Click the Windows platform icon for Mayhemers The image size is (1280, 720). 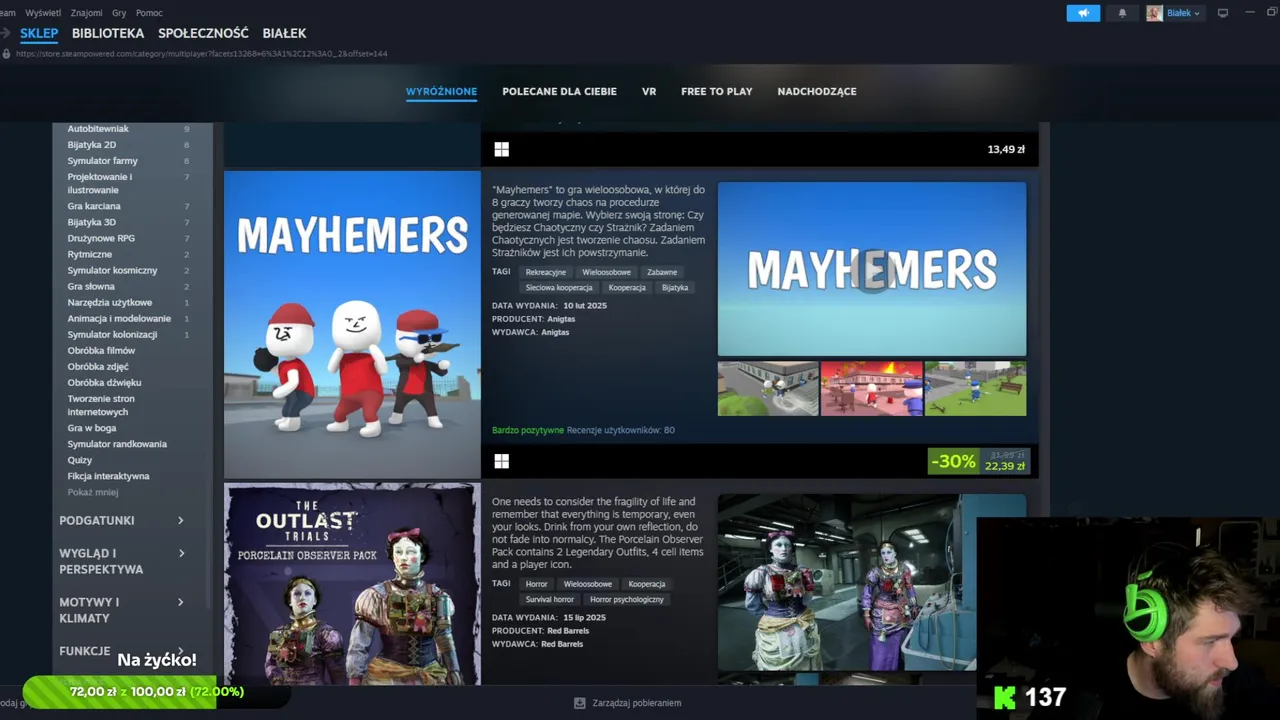(x=501, y=461)
